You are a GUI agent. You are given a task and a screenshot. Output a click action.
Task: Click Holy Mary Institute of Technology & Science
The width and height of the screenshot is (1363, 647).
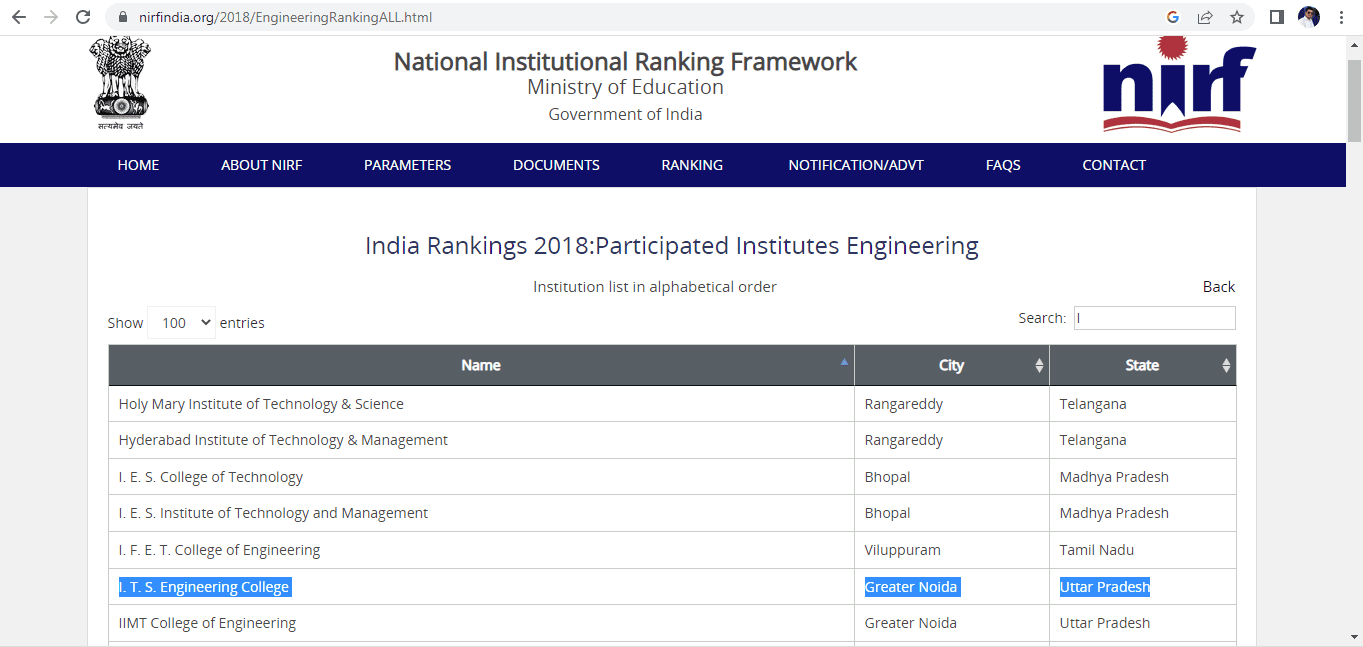pos(261,404)
